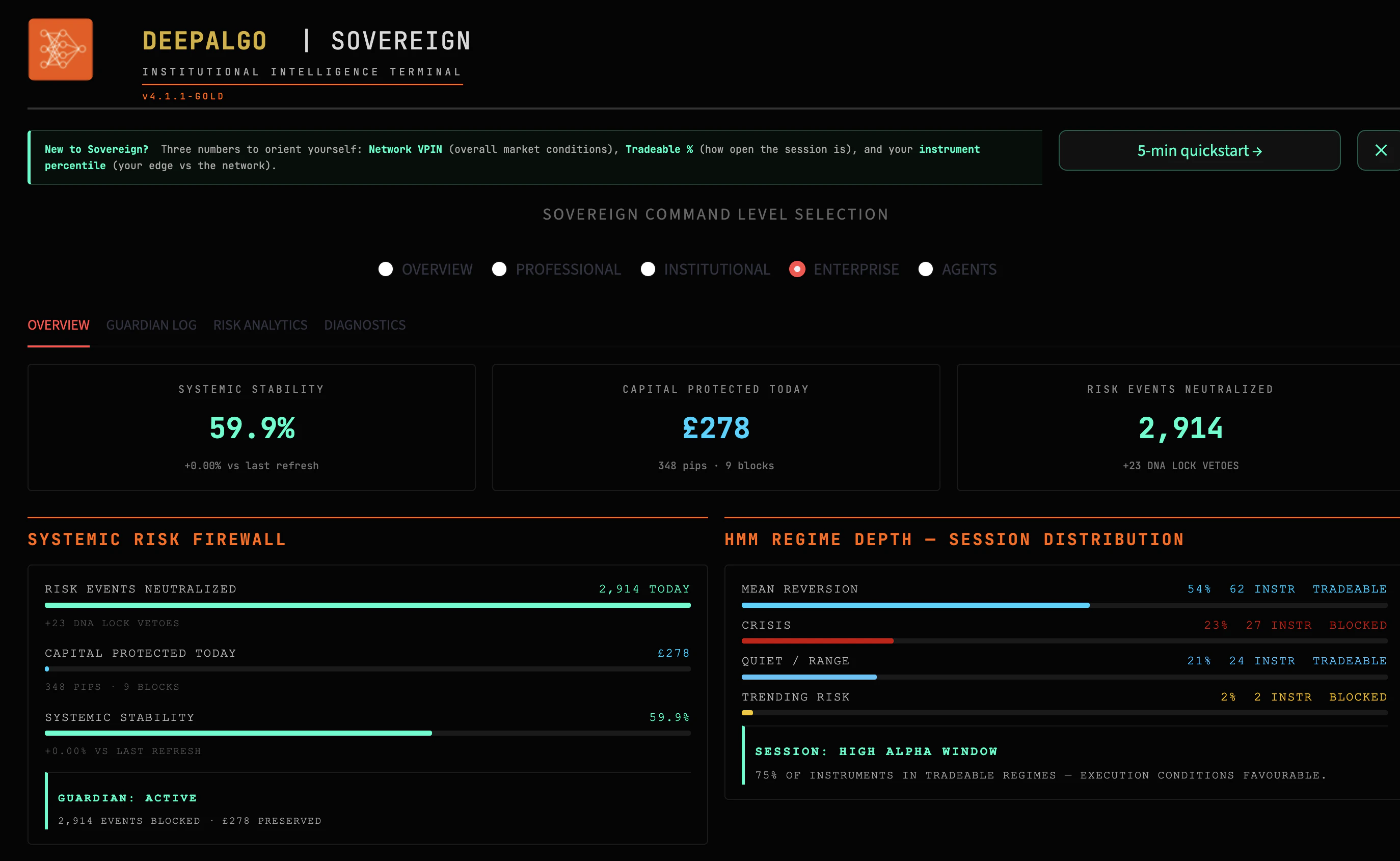Click '348 PIPS · 9 BLOCKS' firewall note
This screenshot has height=861, width=1400.
coord(112,687)
